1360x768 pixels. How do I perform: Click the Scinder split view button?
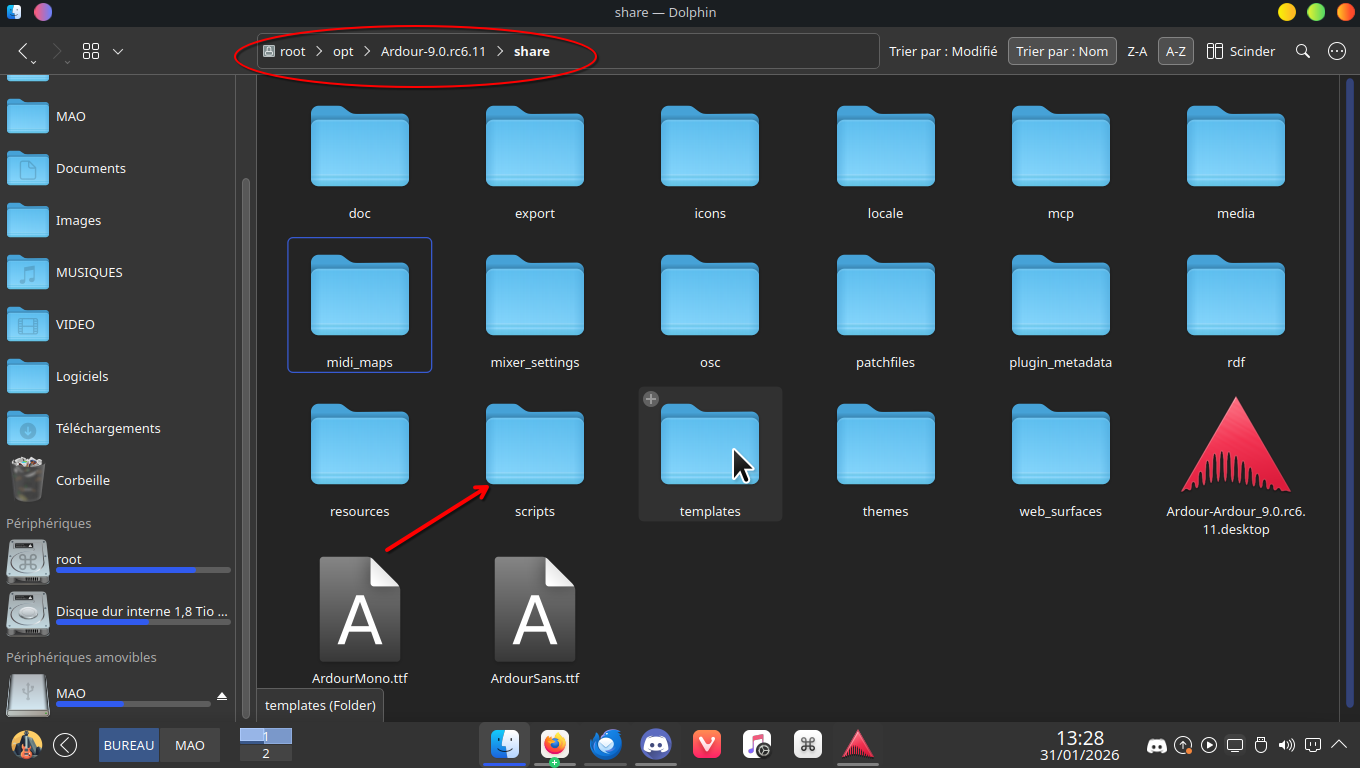(x=1241, y=51)
